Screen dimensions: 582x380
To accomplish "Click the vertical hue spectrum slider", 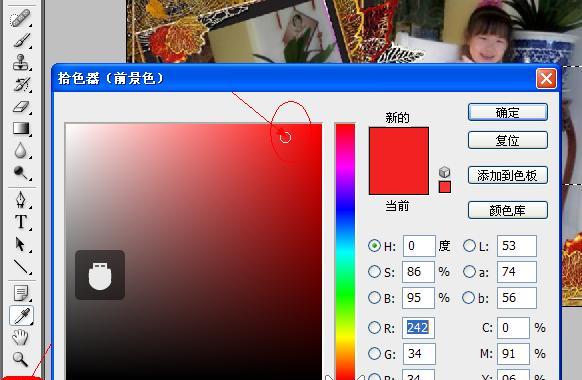I will click(345, 252).
